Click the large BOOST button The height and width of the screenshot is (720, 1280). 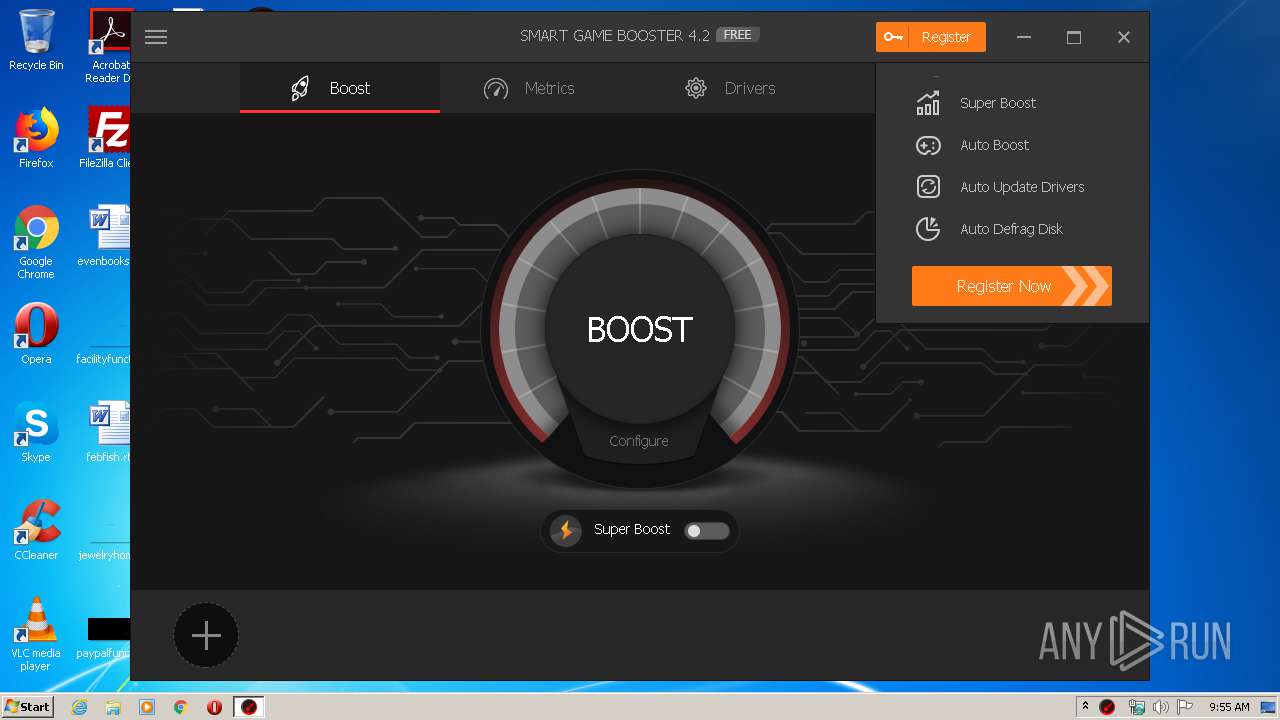(x=640, y=329)
